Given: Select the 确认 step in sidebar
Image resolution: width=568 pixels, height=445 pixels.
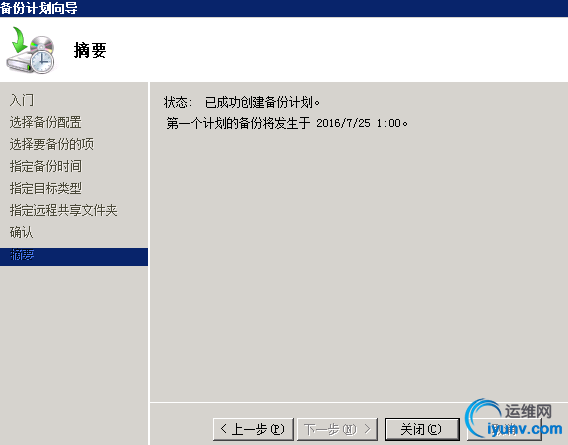Looking at the screenshot, I should point(22,232).
